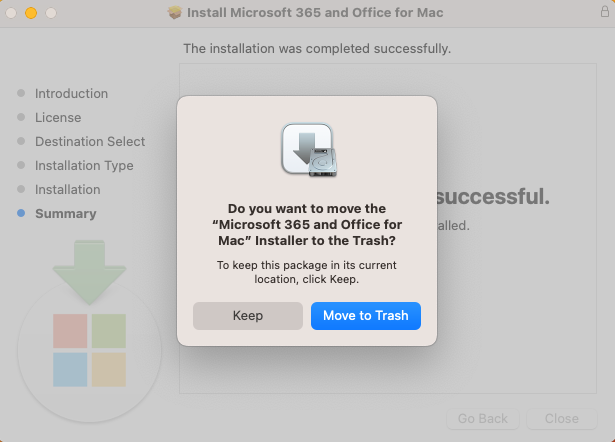
Task: Click the green Microsoft logo square
Action: point(109,331)
